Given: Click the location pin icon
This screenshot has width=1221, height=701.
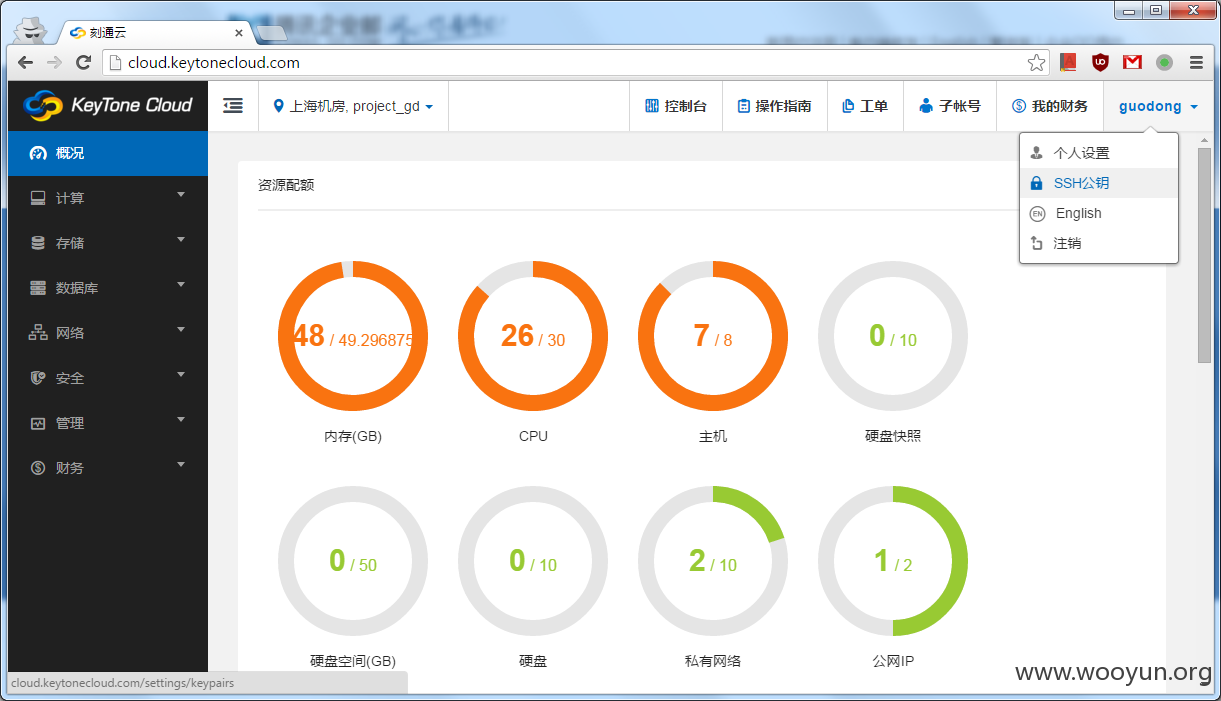Looking at the screenshot, I should [x=279, y=106].
